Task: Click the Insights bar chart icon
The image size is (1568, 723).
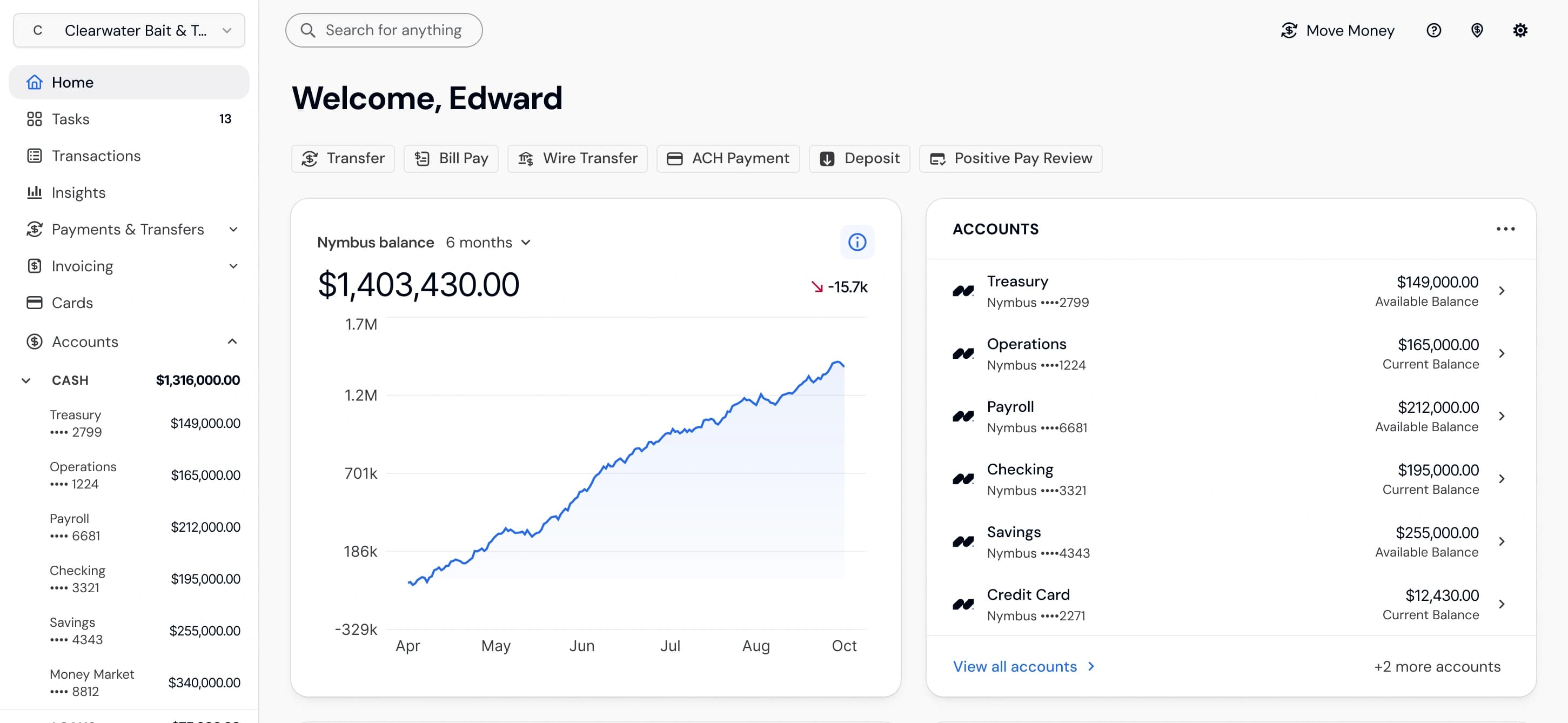Action: (35, 192)
